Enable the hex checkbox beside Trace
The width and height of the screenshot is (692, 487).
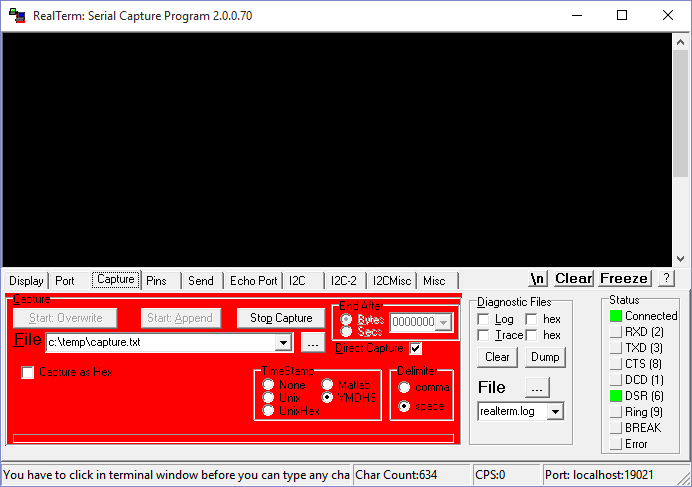531,335
